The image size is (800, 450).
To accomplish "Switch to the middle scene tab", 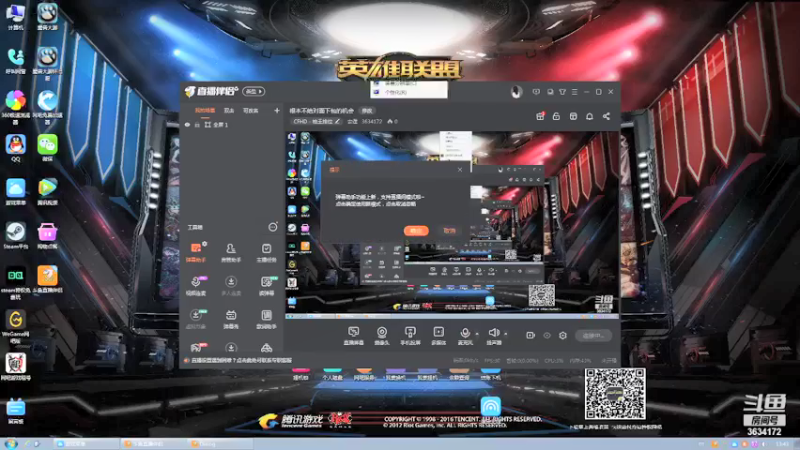I will point(229,110).
